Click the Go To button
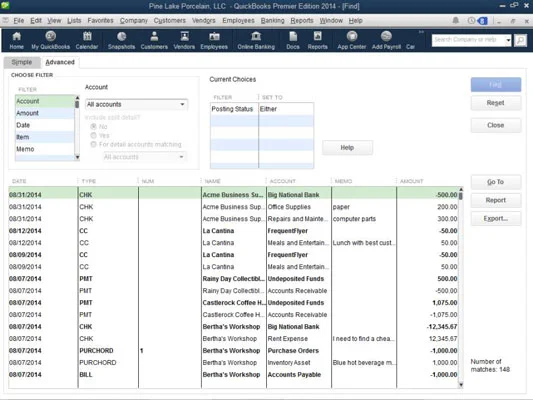Screen dimensions: 533x400 pyautogui.click(x=496, y=182)
